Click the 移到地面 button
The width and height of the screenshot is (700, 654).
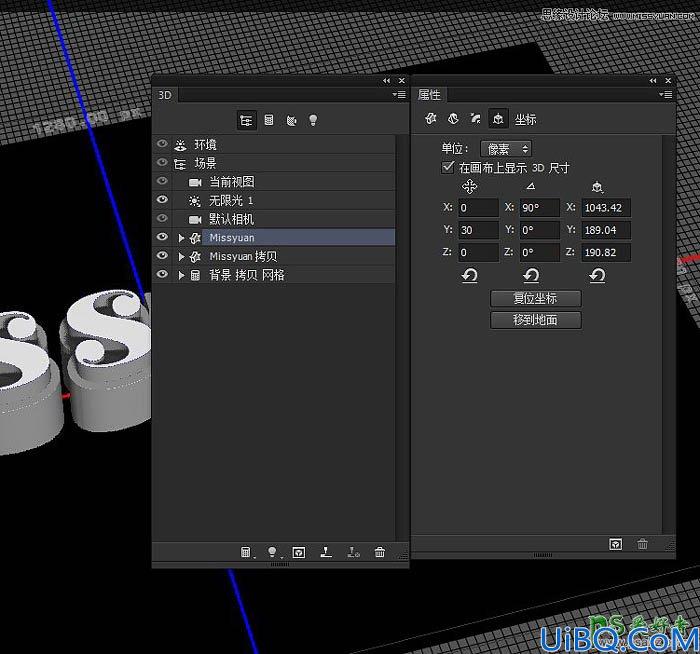click(535, 320)
